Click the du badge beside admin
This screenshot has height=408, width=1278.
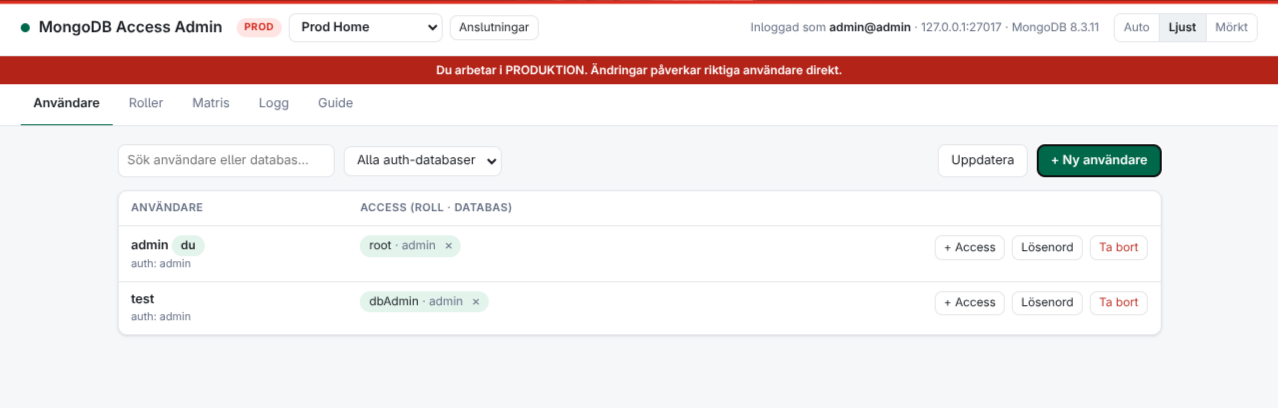click(188, 244)
